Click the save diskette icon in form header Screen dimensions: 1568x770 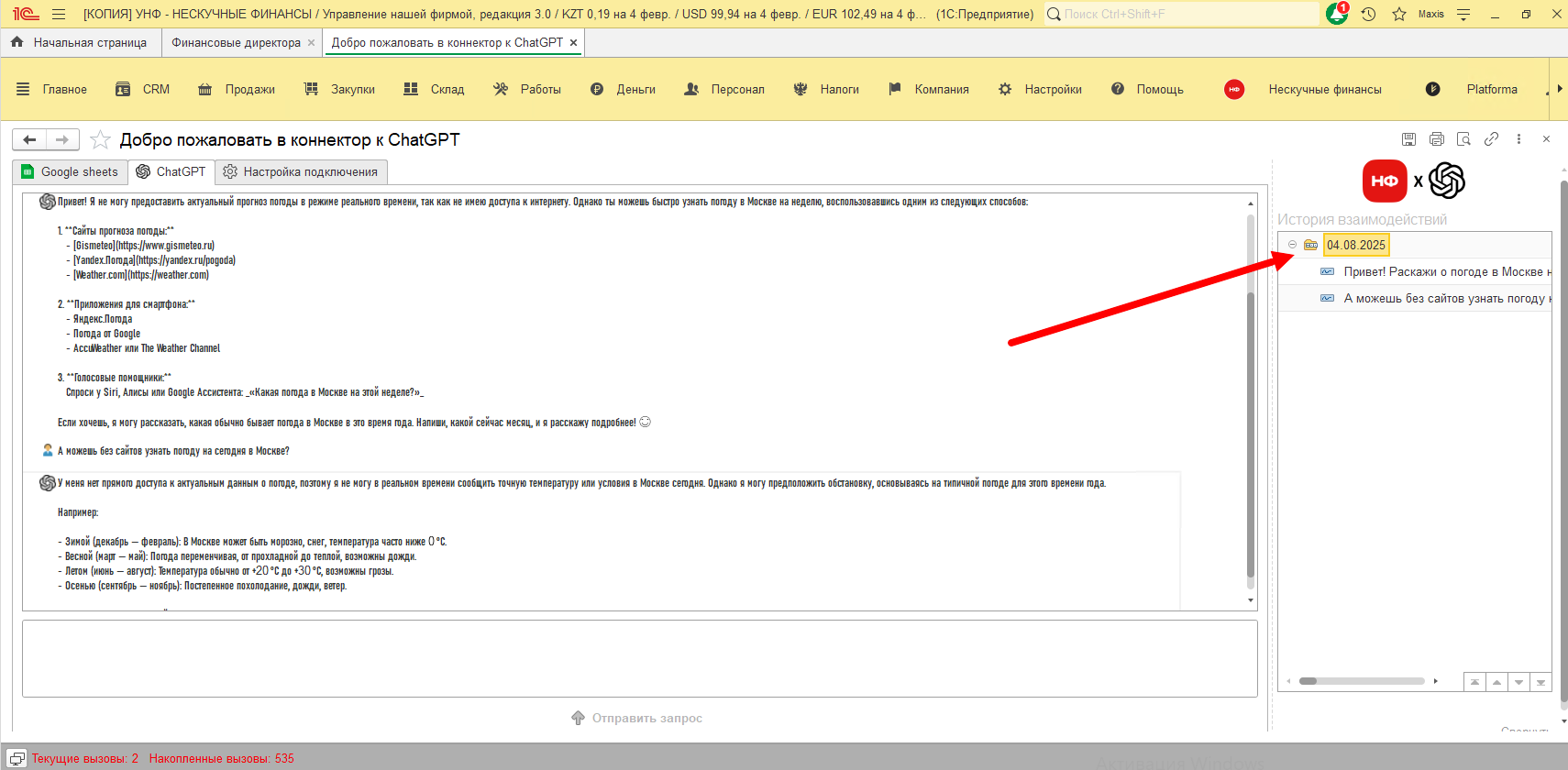(1409, 139)
